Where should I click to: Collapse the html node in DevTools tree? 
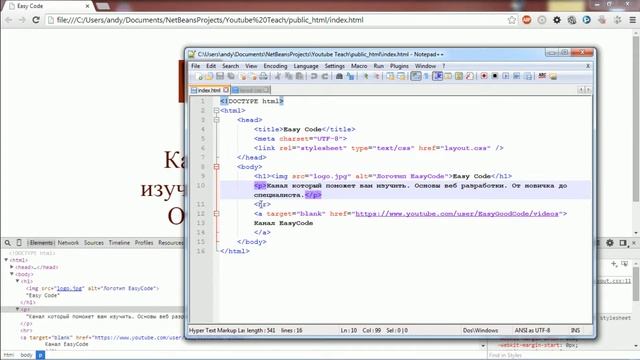click(x=6, y=260)
